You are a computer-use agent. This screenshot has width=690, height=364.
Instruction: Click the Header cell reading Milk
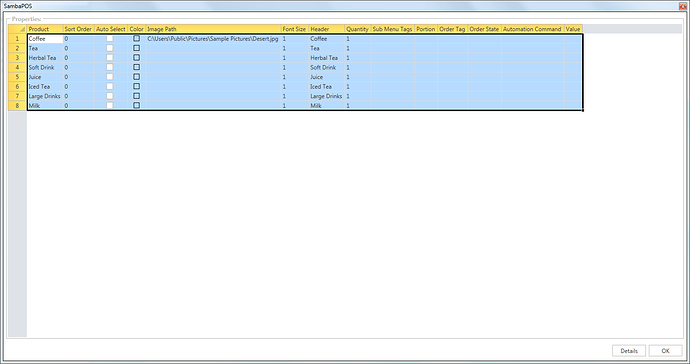coord(326,106)
